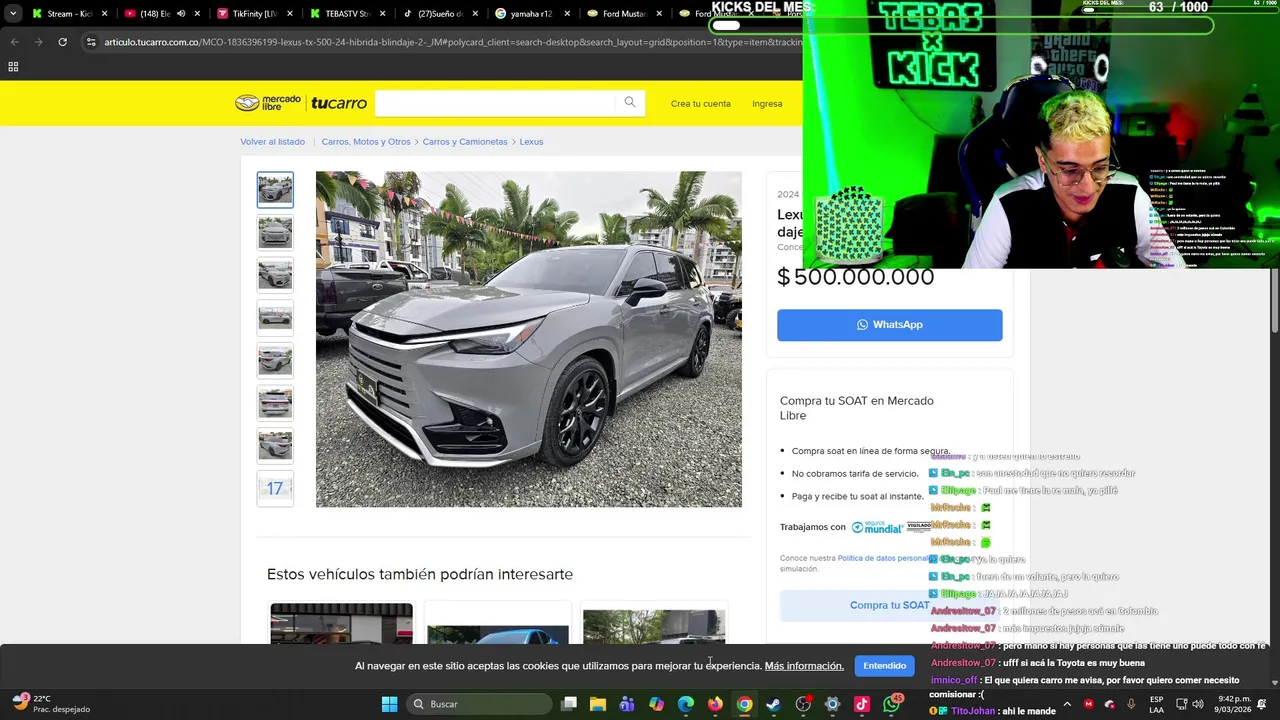Screen dimensions: 1280x720
Task: Reload the current page
Action: click(x=62, y=42)
